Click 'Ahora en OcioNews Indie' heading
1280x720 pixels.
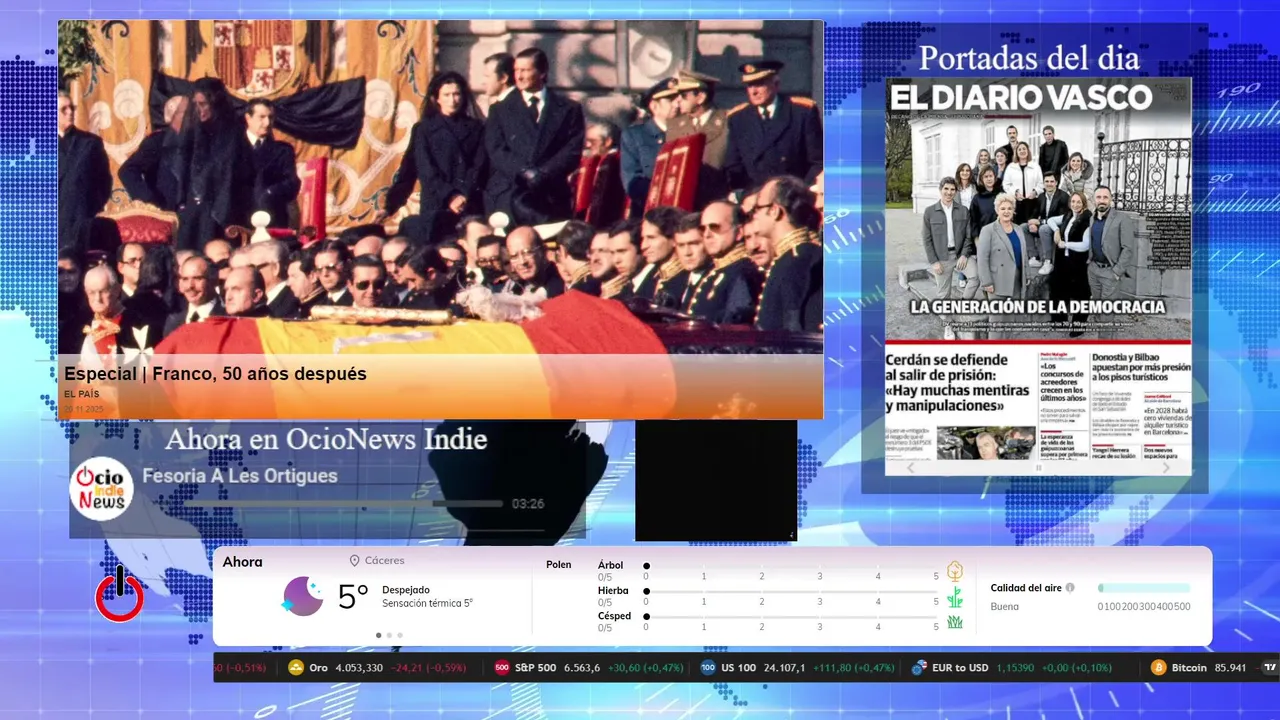tap(326, 439)
